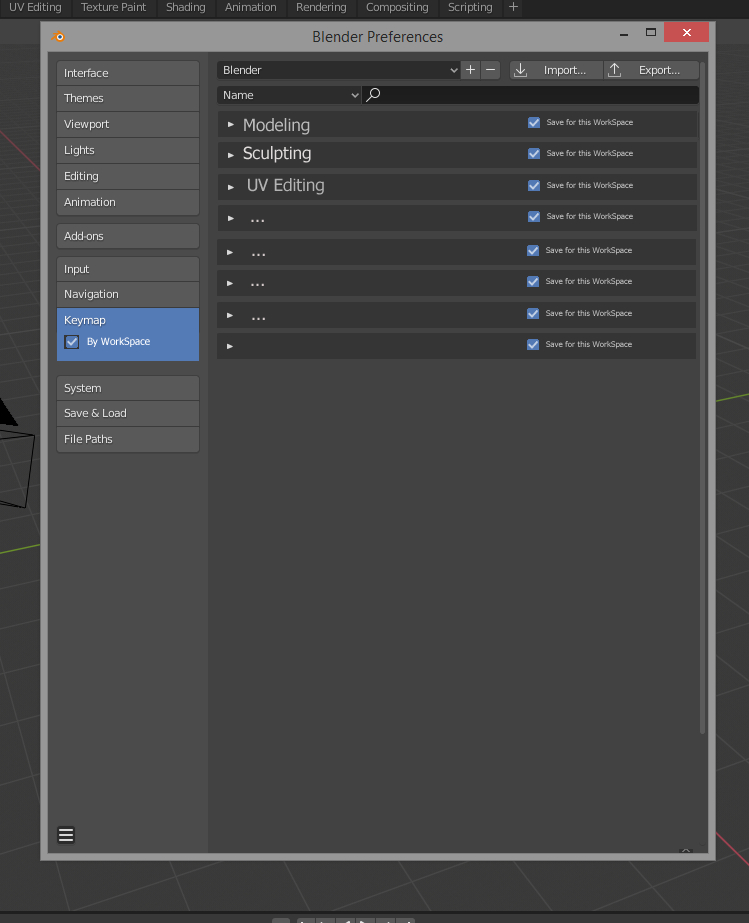Open the hamburger preferences menu
Screen dimensions: 749x923
point(66,835)
